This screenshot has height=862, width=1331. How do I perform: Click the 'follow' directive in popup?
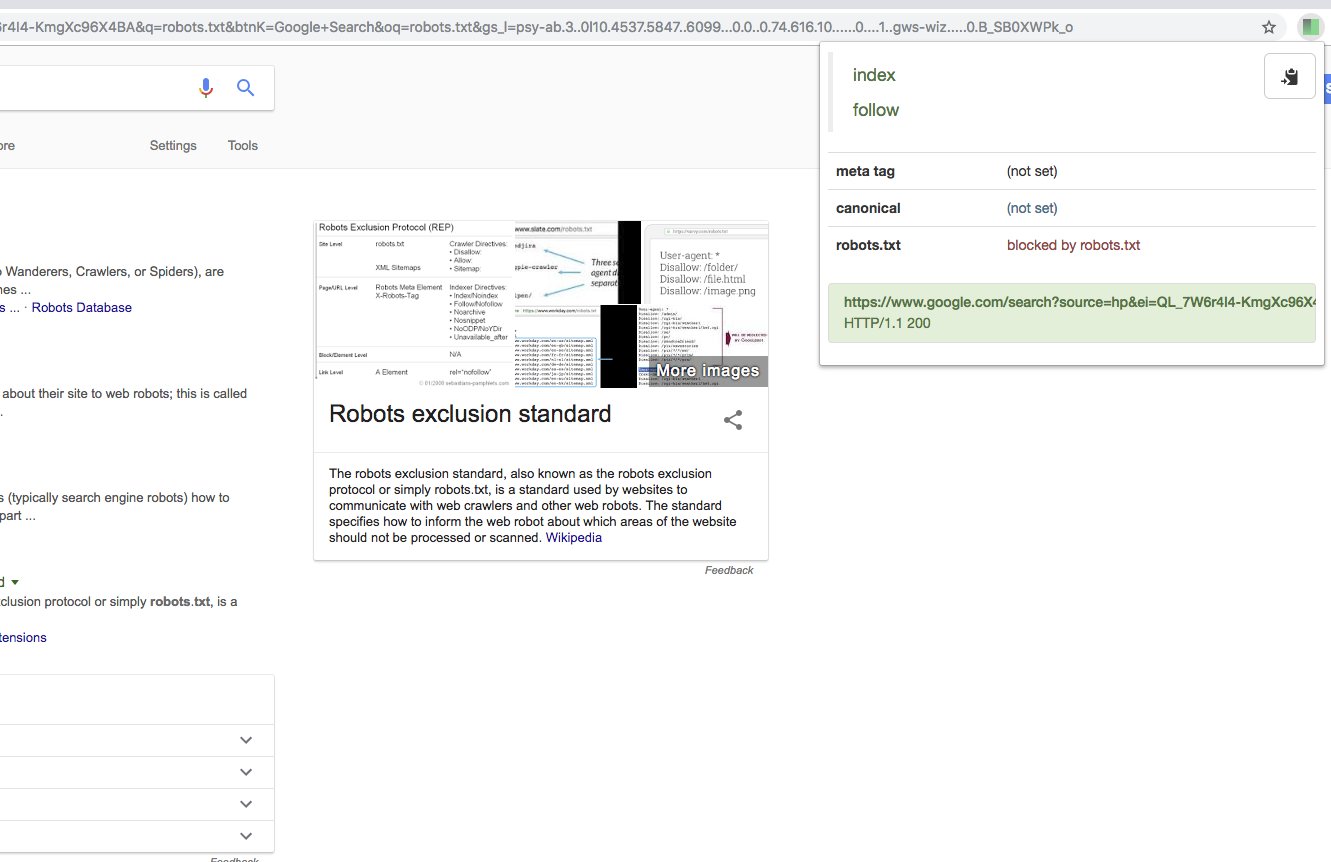(876, 110)
